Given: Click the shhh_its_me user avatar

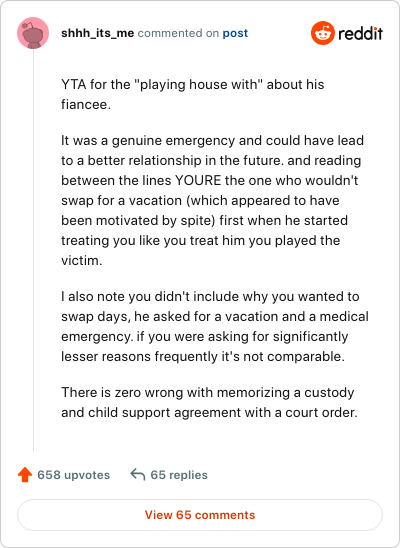Looking at the screenshot, I should pos(33,33).
